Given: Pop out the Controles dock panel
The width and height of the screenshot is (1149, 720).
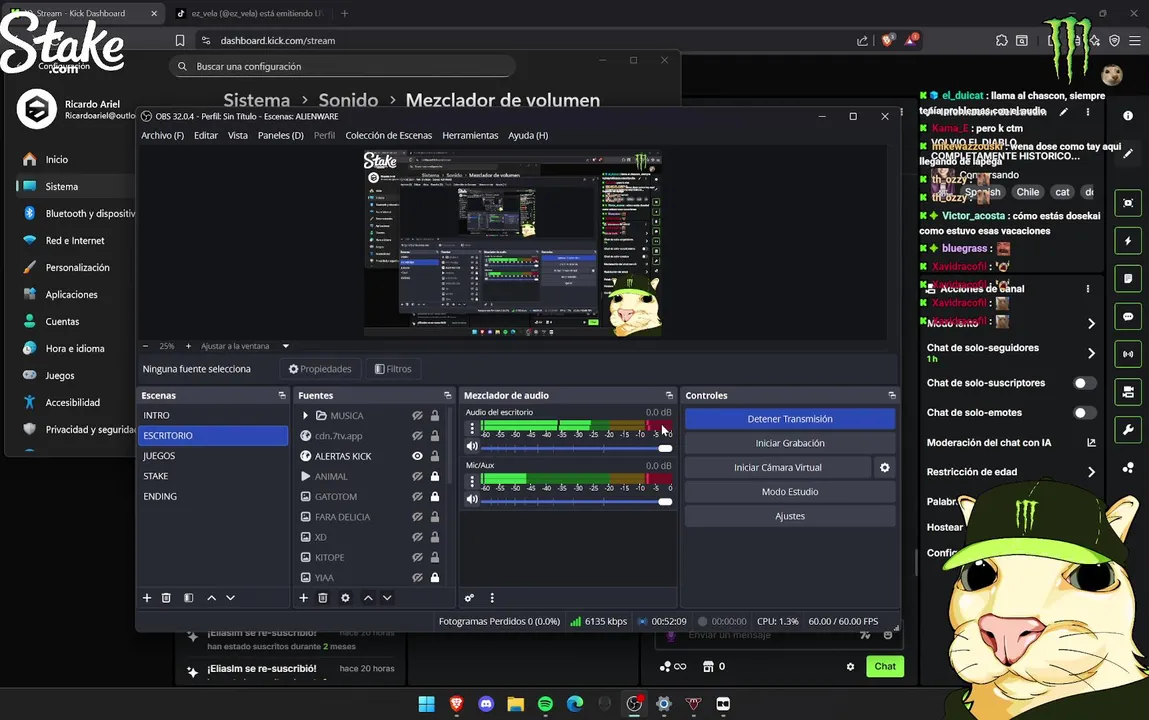Looking at the screenshot, I should click(x=892, y=396).
